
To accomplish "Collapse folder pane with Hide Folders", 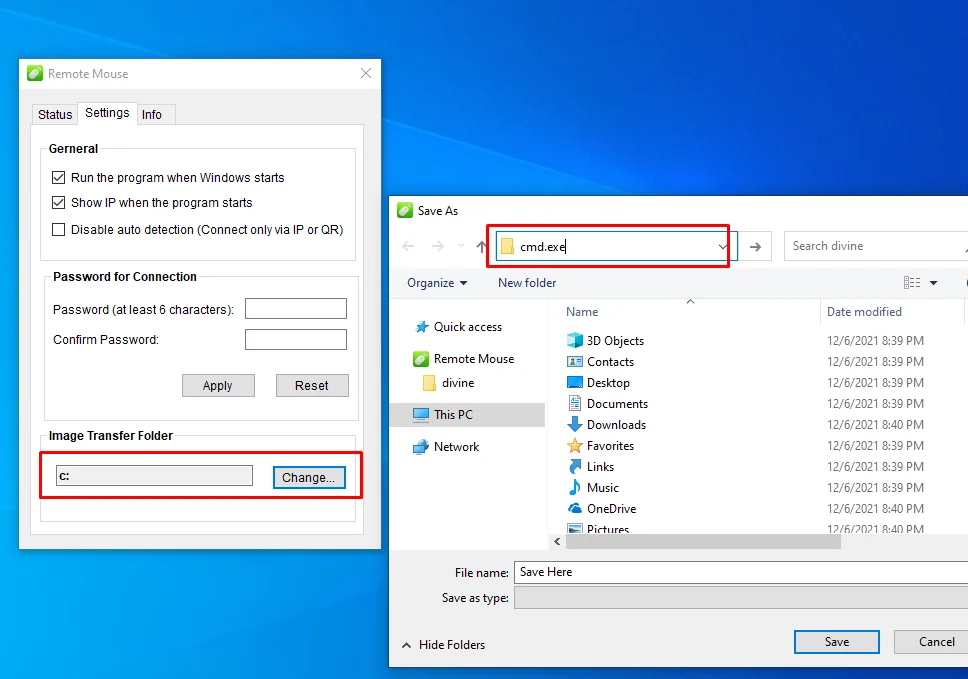I will coord(443,644).
